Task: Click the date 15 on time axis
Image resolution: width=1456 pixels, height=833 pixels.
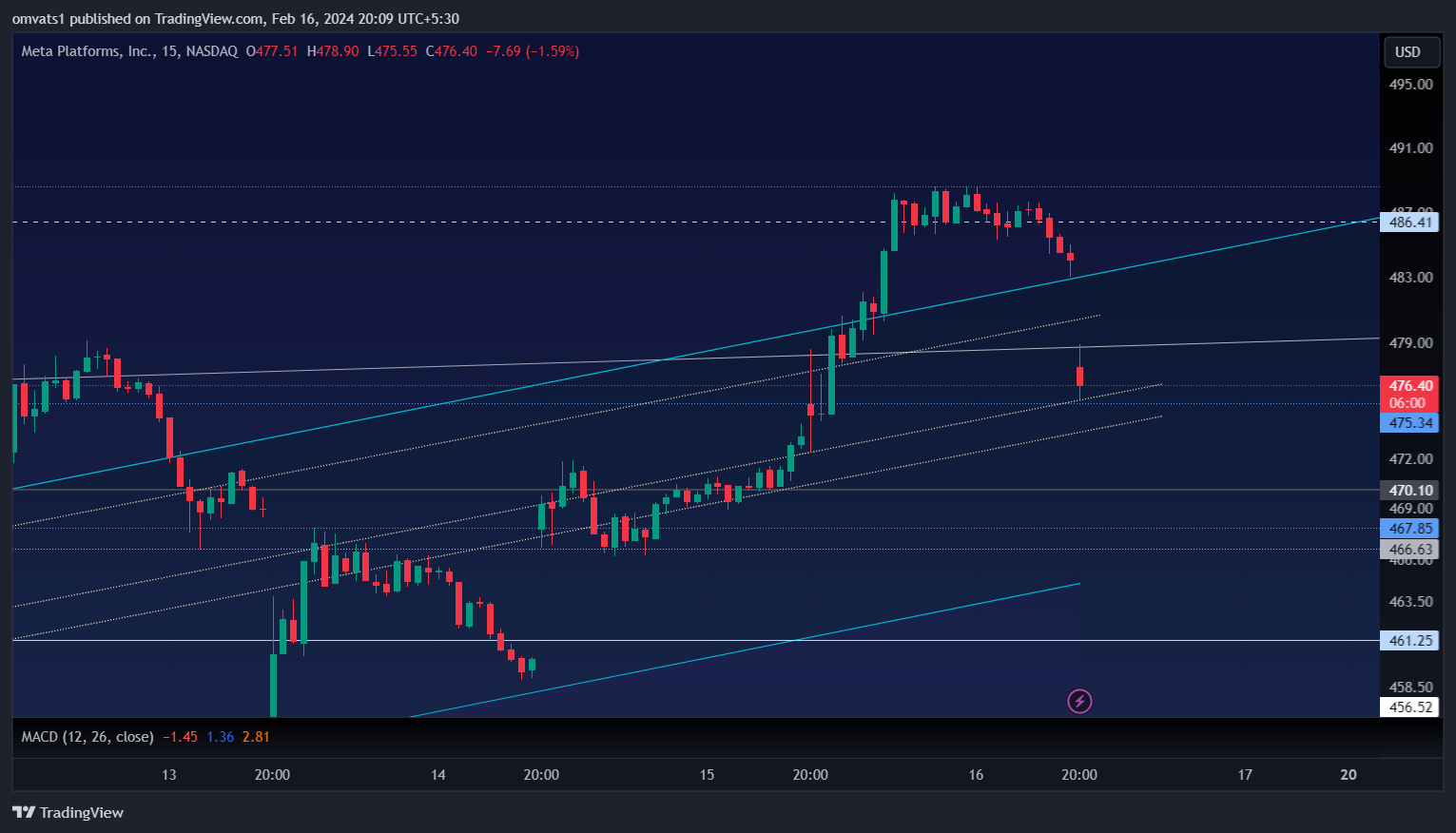Action: coord(707,775)
